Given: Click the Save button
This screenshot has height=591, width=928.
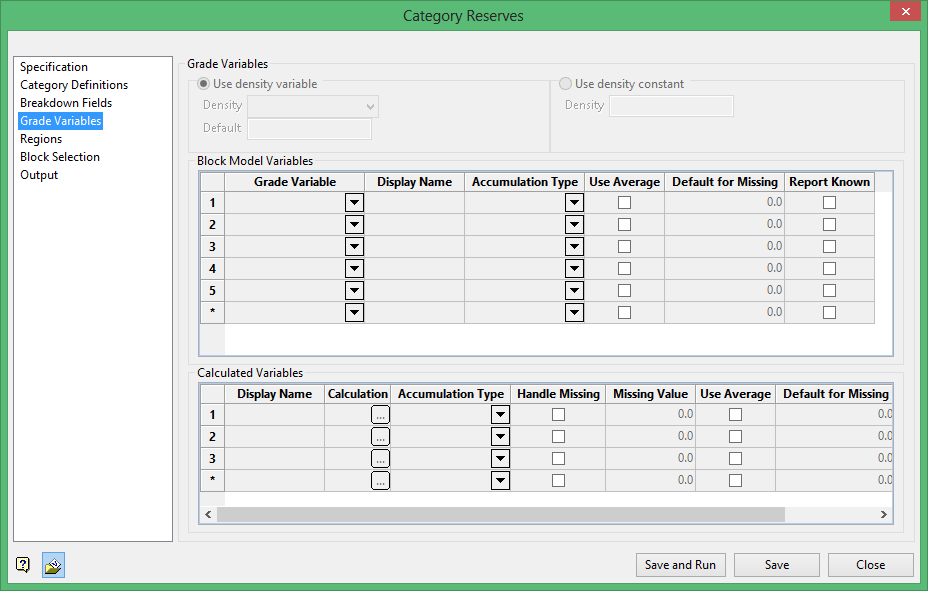Looking at the screenshot, I should (x=777, y=565).
